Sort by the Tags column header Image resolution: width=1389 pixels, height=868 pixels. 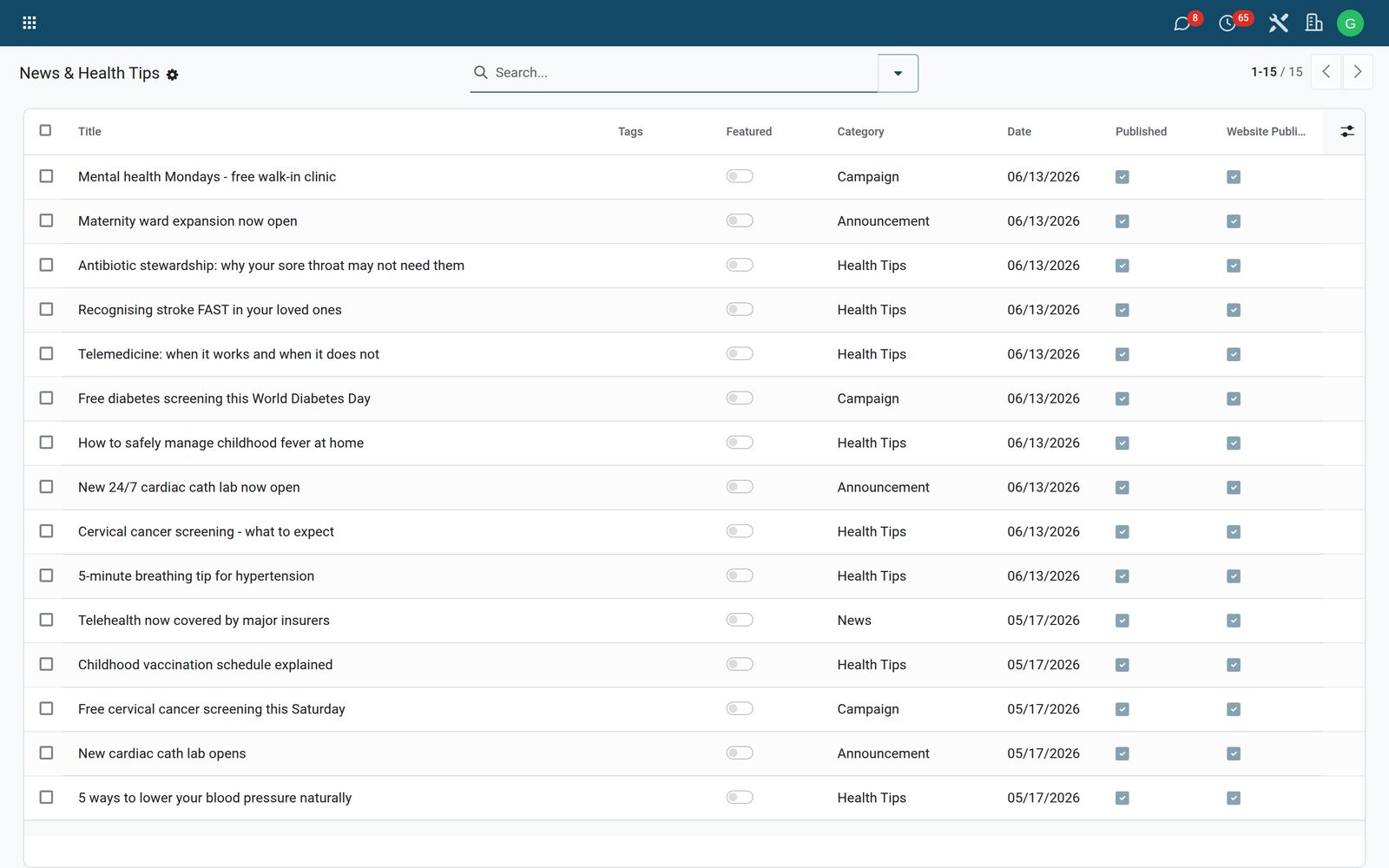point(630,132)
